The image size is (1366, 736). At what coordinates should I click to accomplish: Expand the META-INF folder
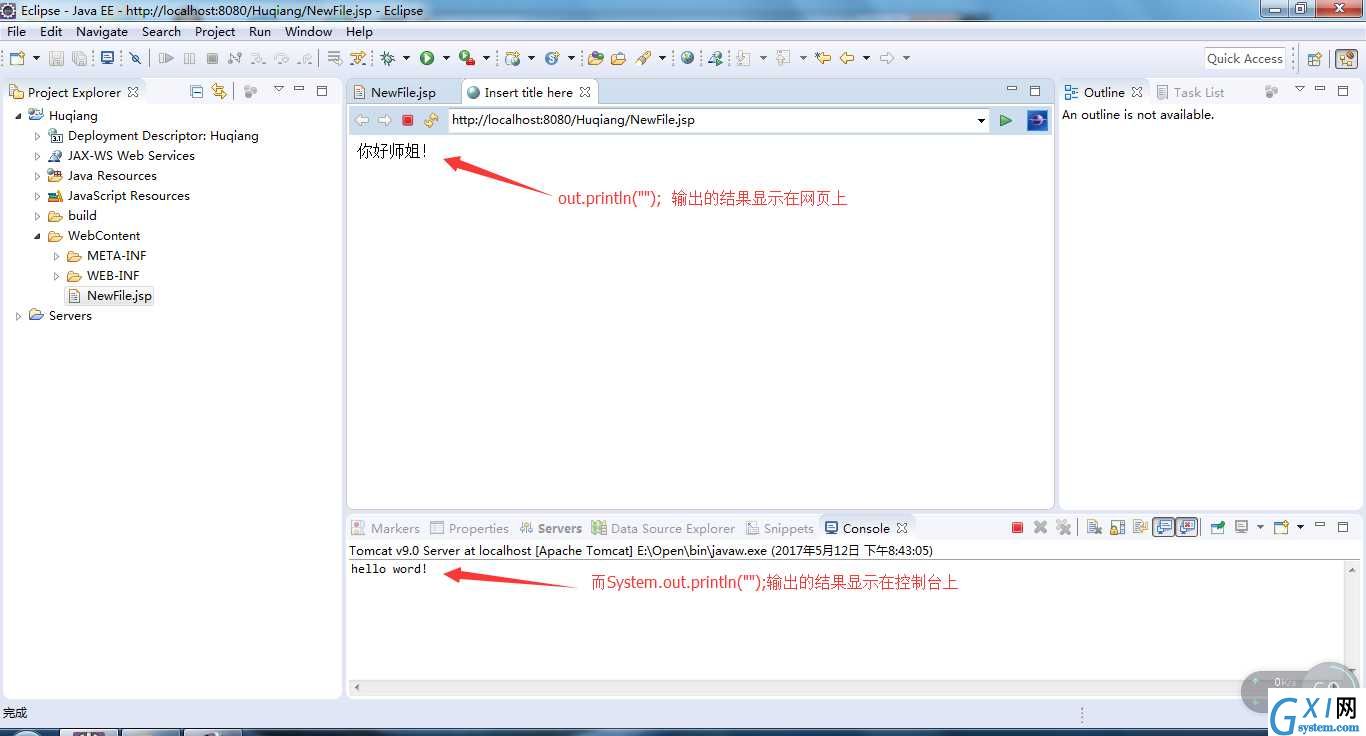pos(57,256)
